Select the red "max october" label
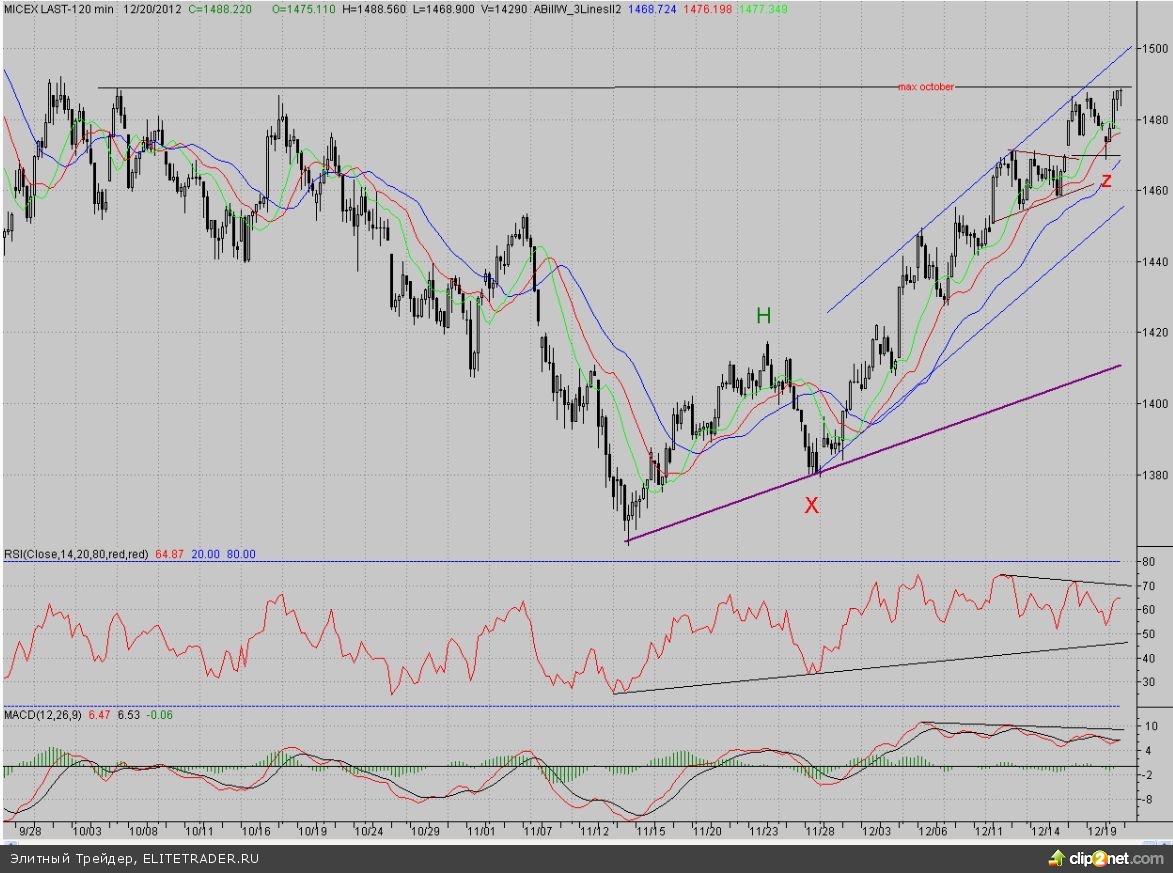 click(926, 87)
